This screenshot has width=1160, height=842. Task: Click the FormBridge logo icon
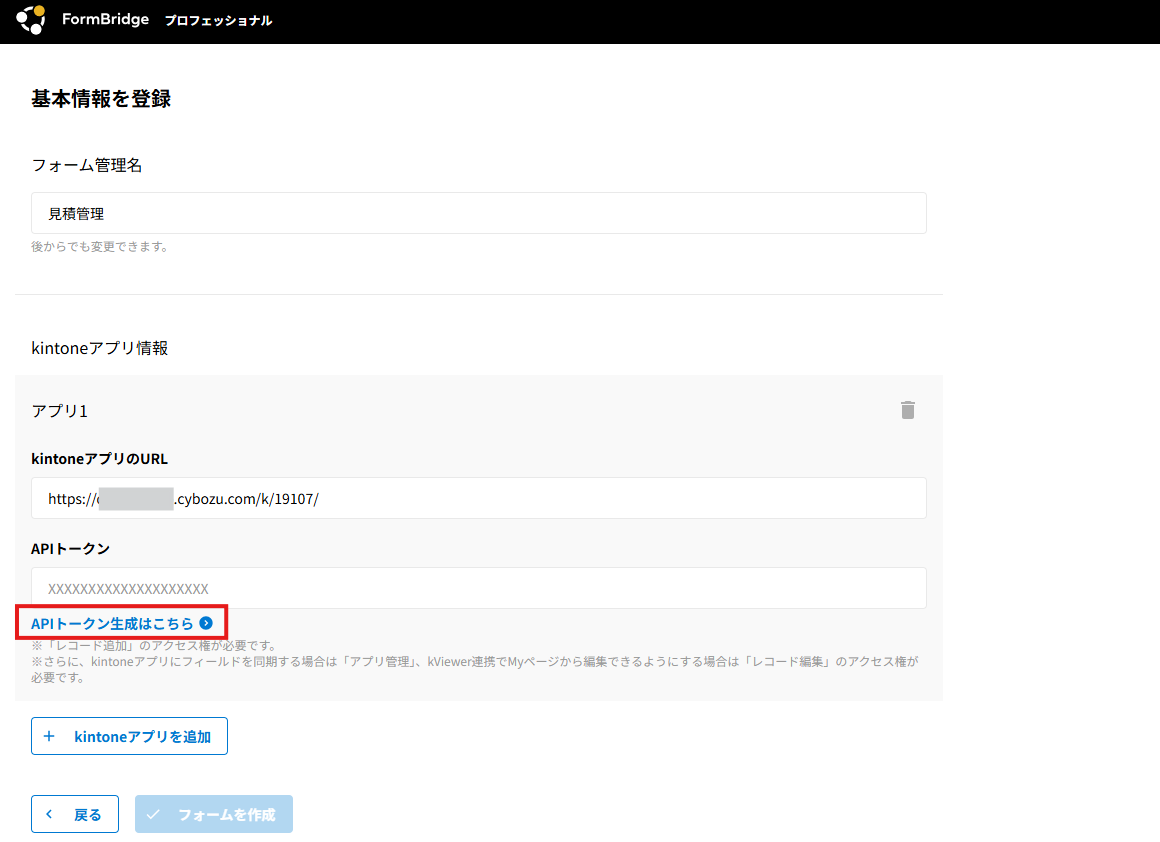pyautogui.click(x=31, y=20)
